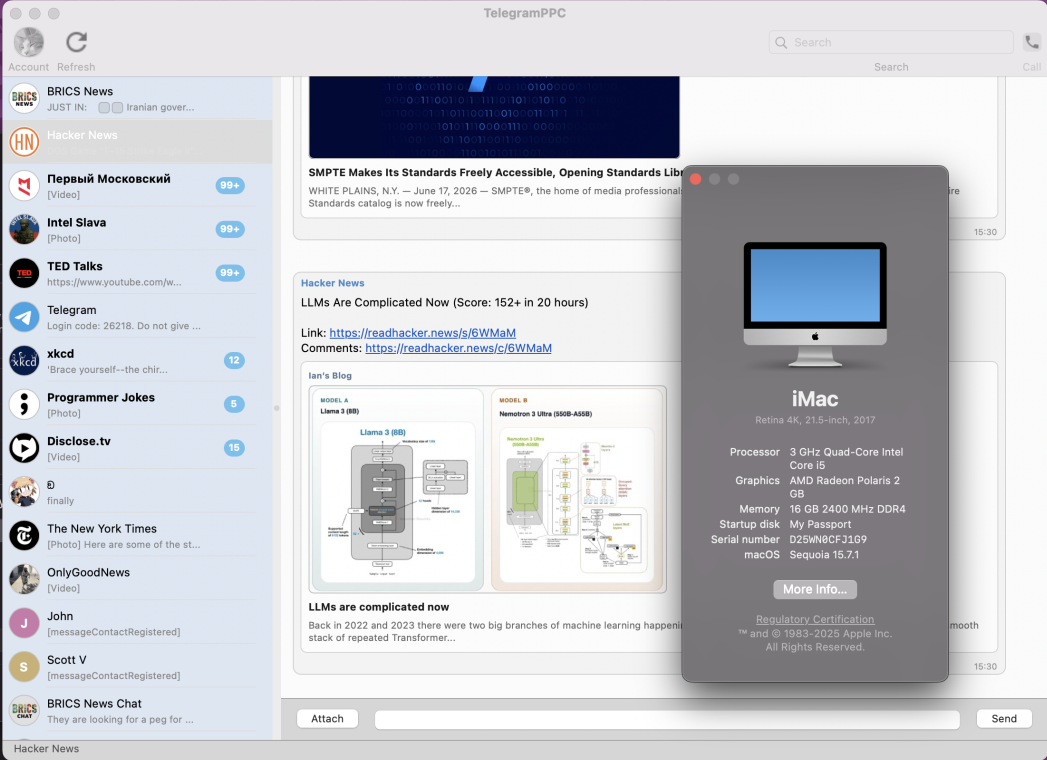
Task: Click timestamp 15:30 under LLMs message
Action: [985, 667]
